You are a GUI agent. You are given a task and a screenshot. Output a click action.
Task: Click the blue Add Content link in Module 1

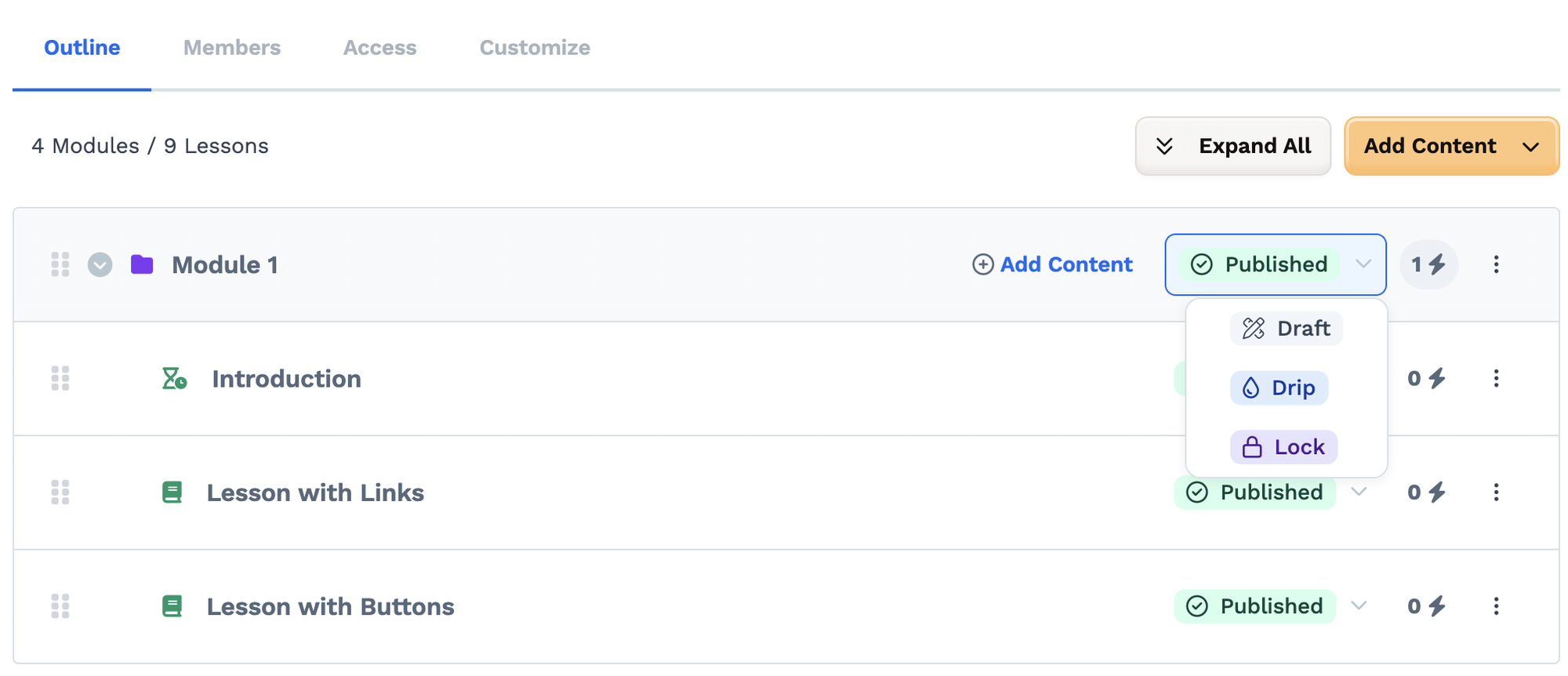click(1052, 264)
